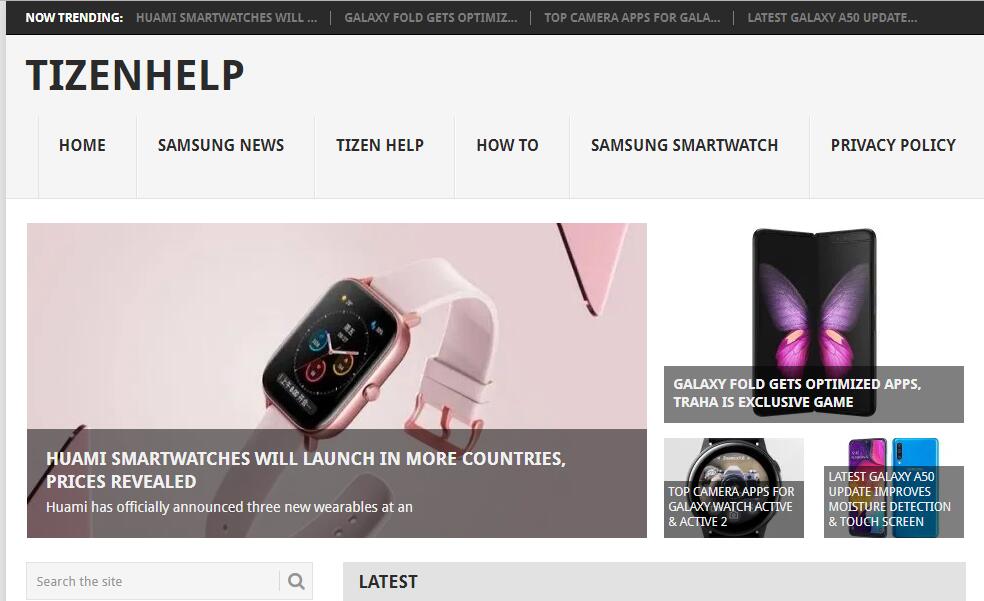Open trending link Huami Smartwatches Will
Image resolution: width=984 pixels, height=601 pixels.
point(227,18)
